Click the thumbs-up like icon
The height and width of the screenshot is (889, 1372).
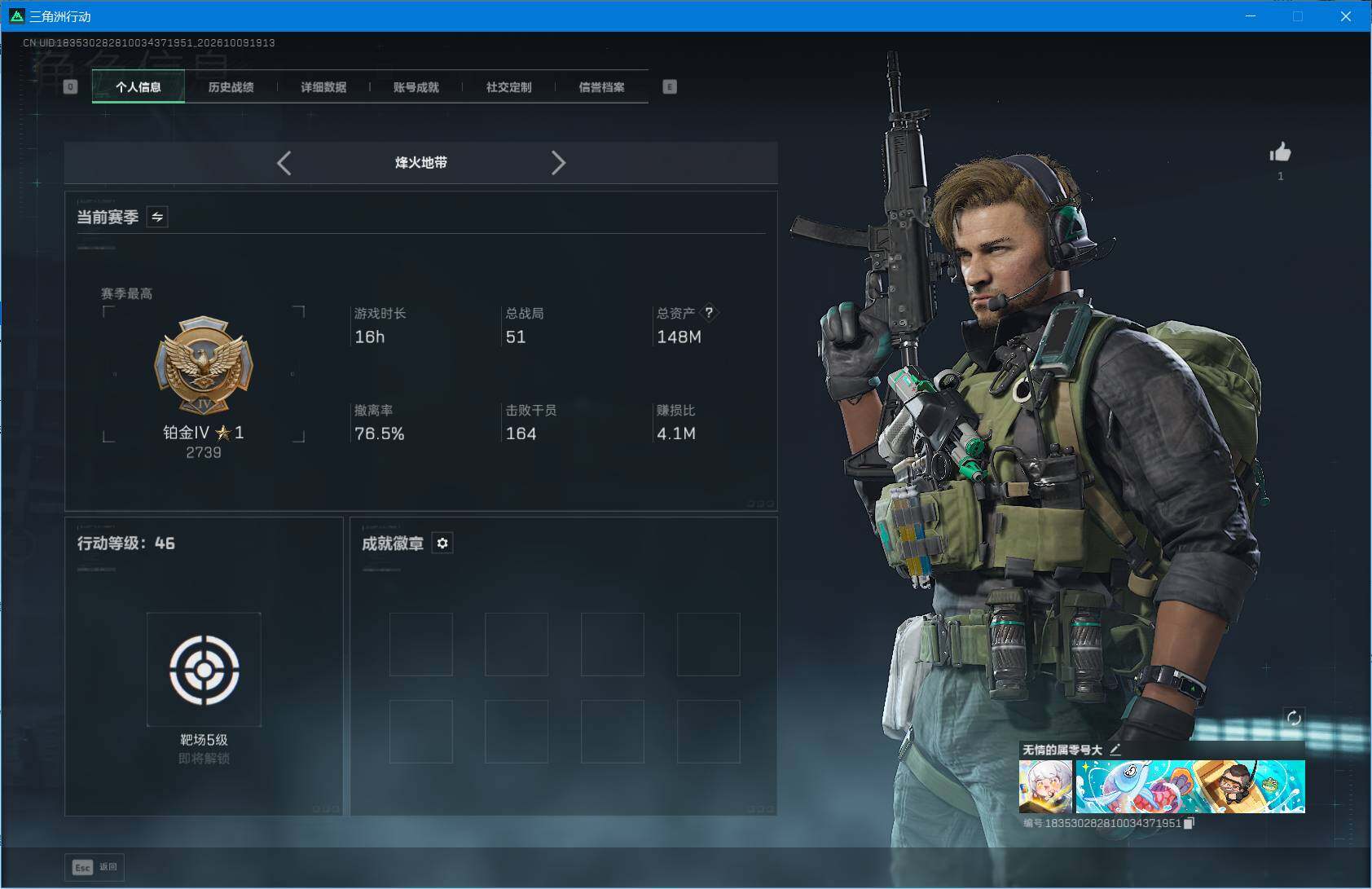coord(1280,152)
